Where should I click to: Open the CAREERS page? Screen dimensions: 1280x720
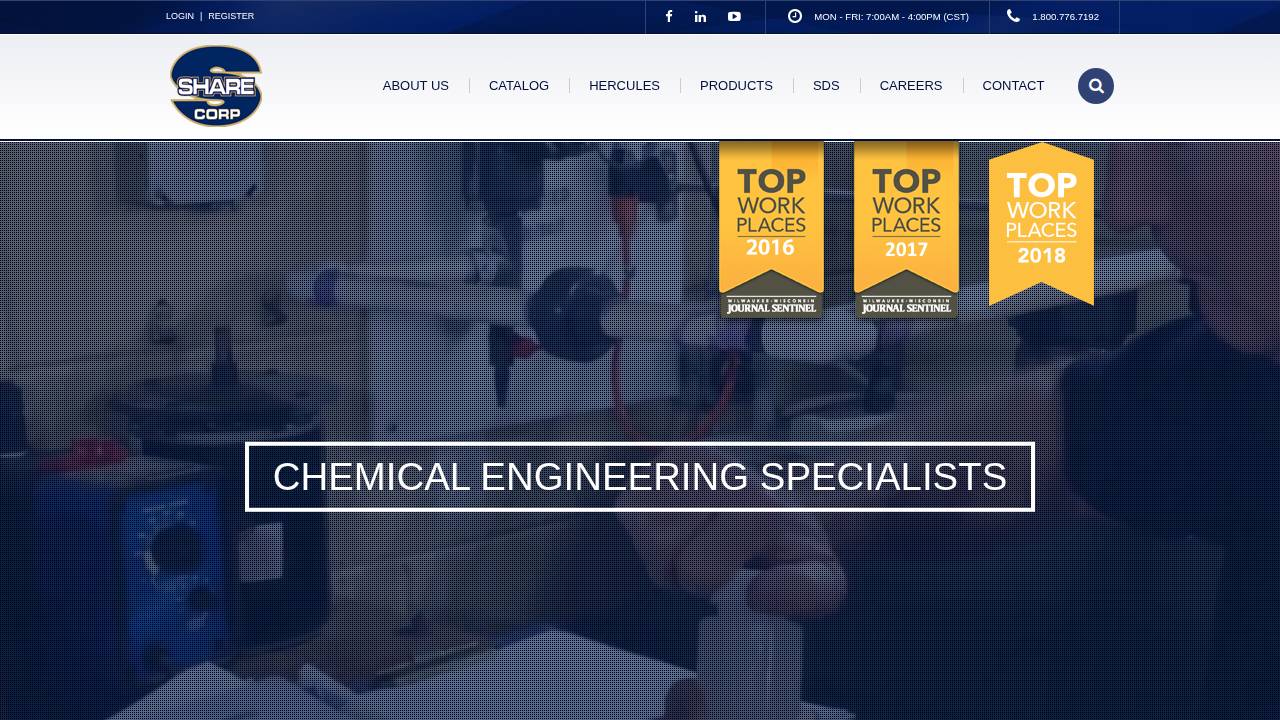point(911,85)
